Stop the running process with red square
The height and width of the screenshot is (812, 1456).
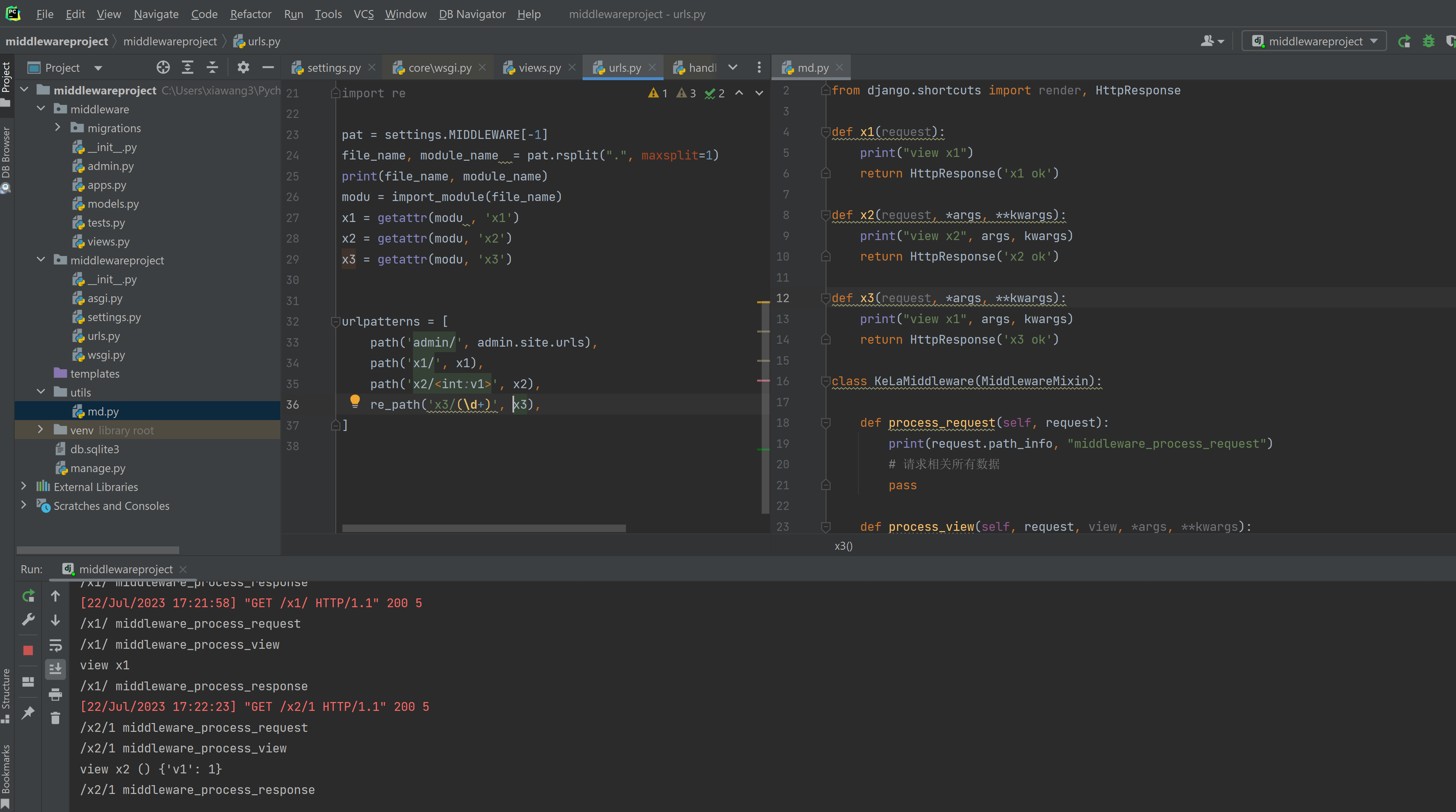pyautogui.click(x=28, y=650)
